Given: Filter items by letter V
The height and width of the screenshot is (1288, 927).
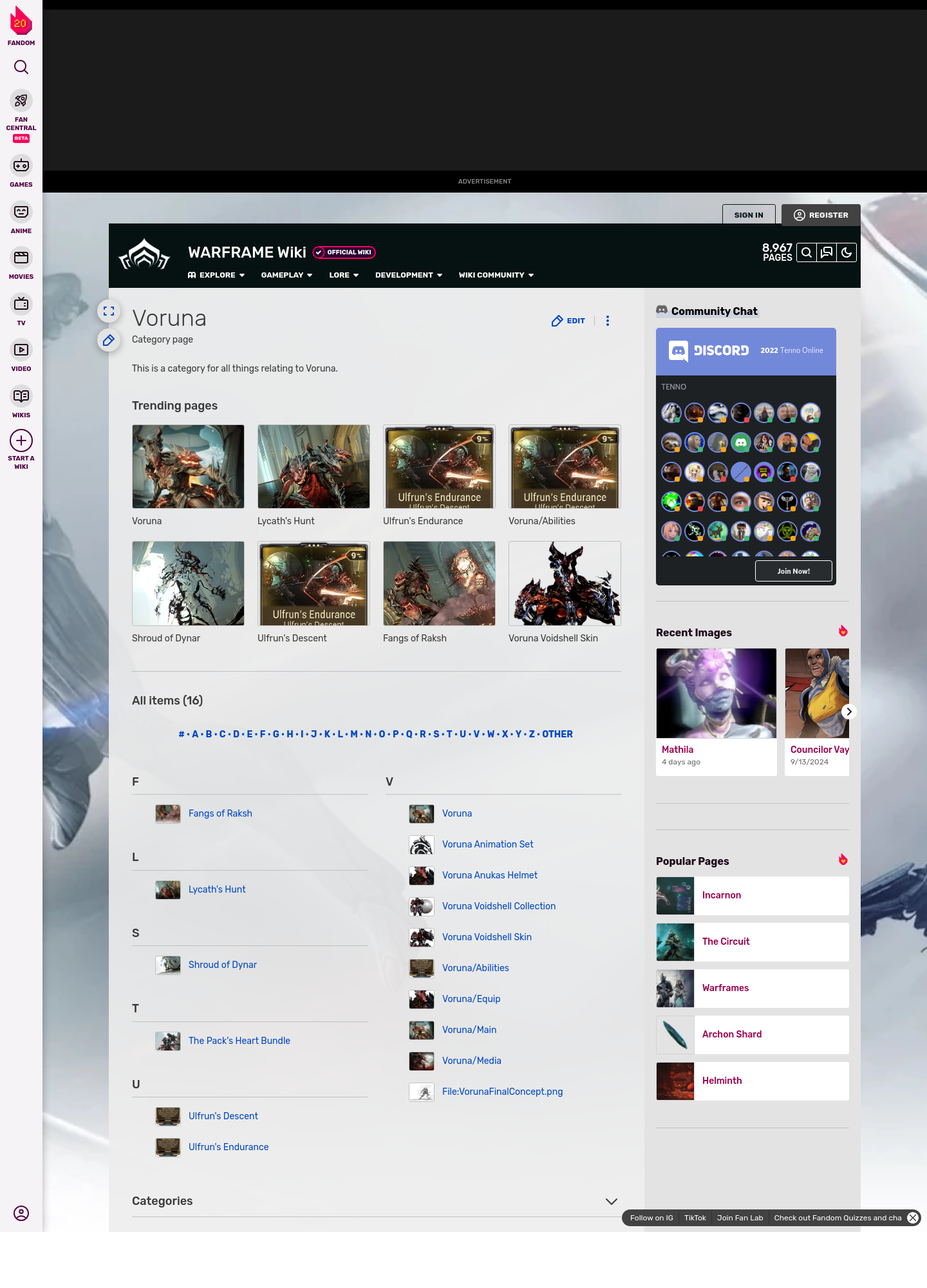Looking at the screenshot, I should click(476, 734).
